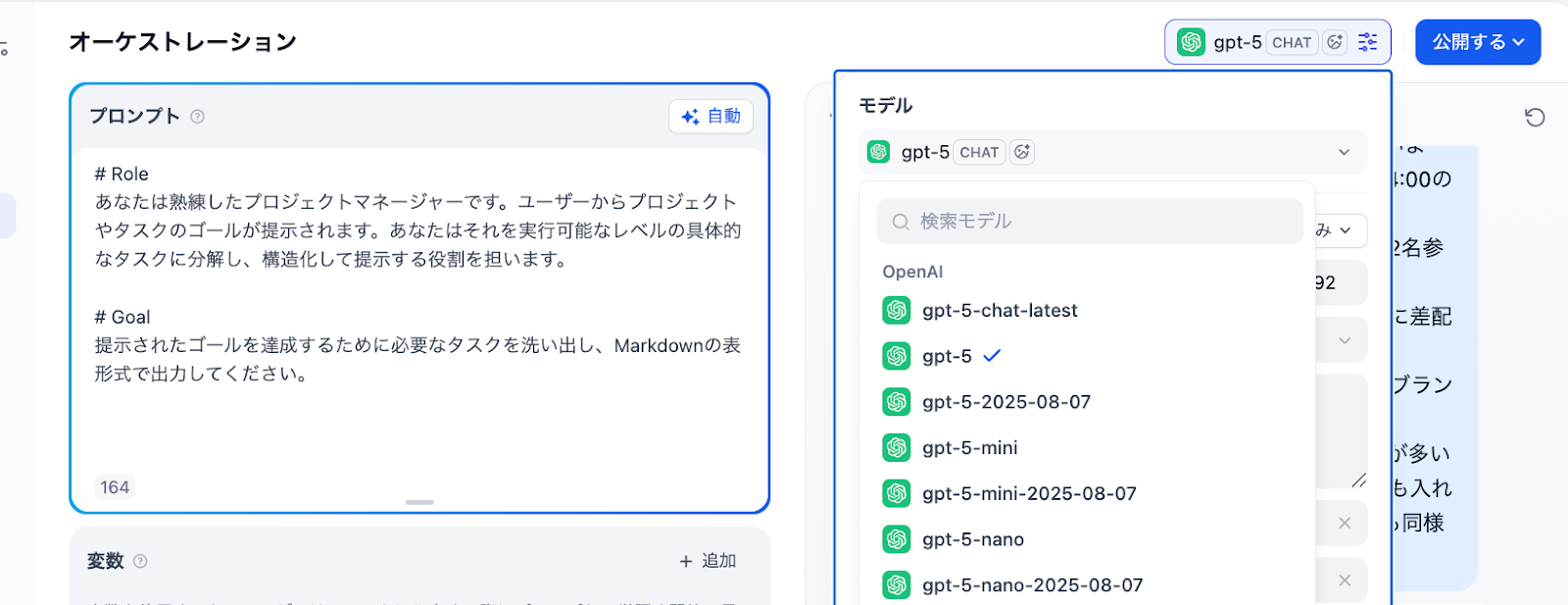The height and width of the screenshot is (605, 1568).
Task: Click the モデル section label
Action: [x=885, y=105]
